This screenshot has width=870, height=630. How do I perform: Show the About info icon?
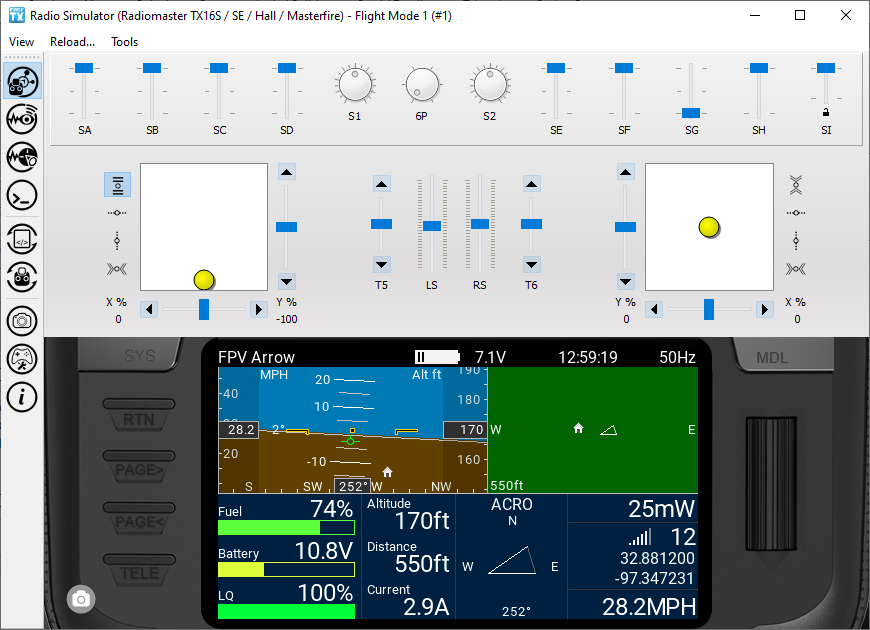(x=22, y=397)
